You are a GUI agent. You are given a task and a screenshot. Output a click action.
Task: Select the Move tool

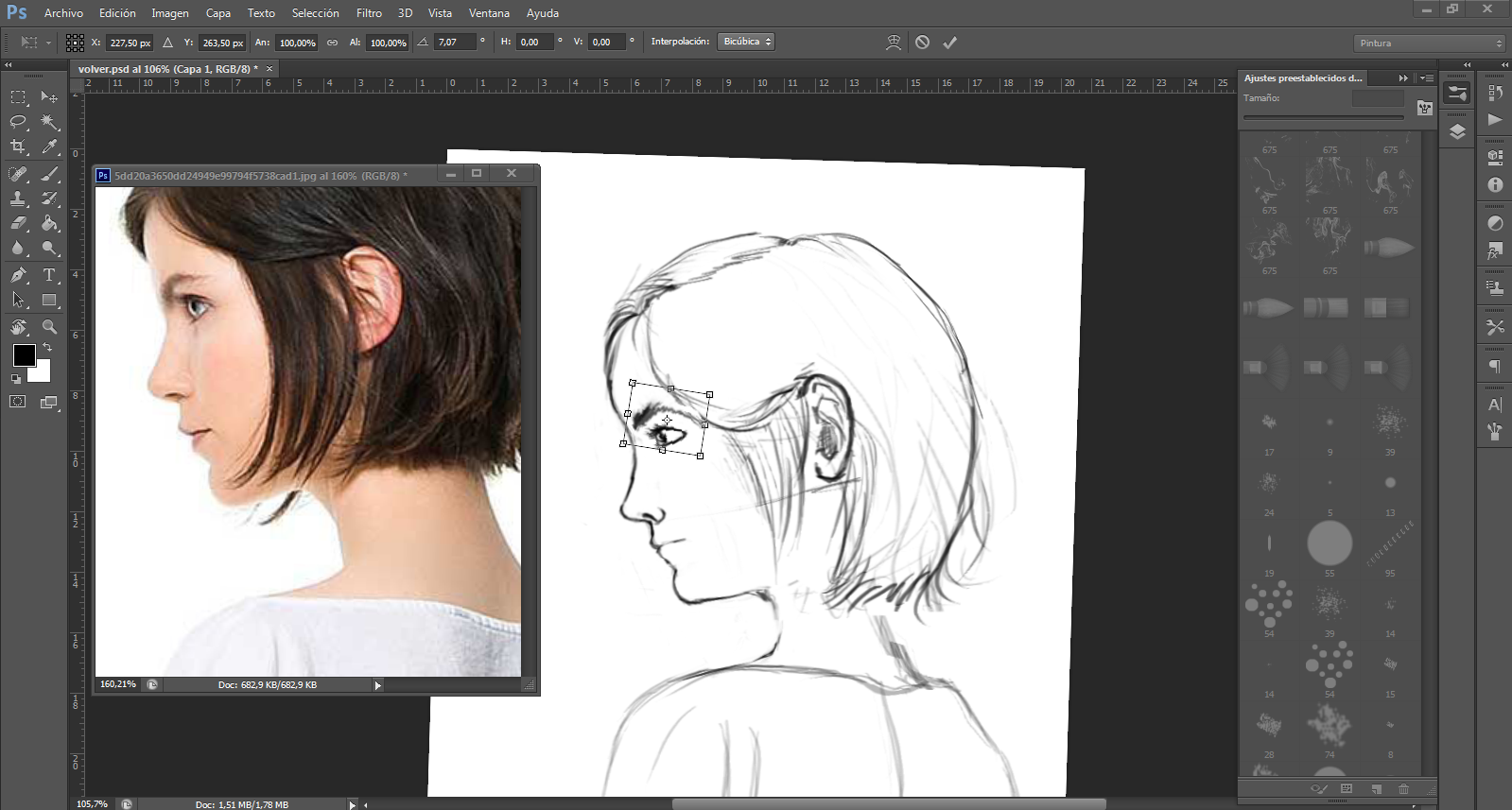[49, 96]
